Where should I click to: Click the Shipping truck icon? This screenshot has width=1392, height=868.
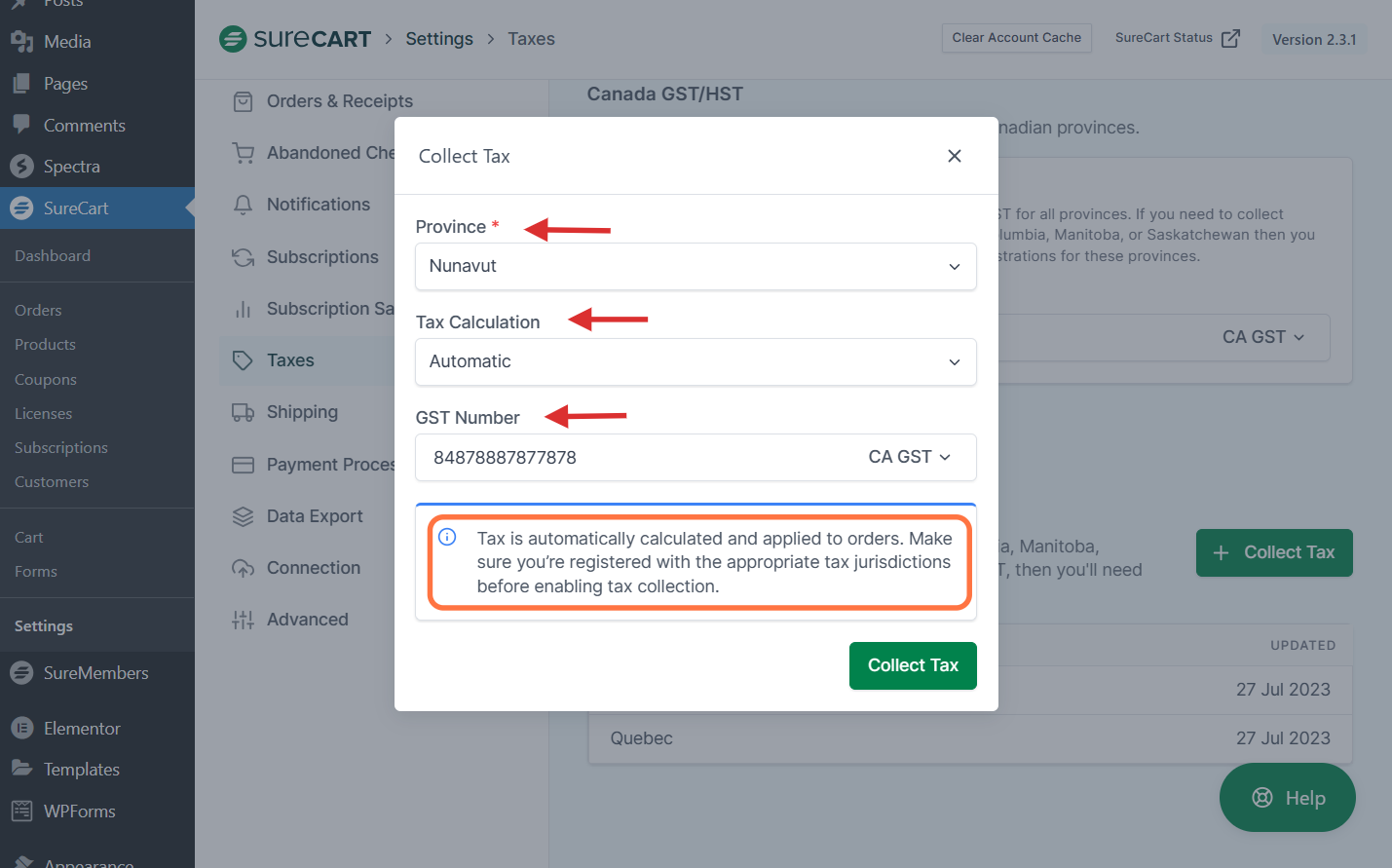(x=243, y=412)
